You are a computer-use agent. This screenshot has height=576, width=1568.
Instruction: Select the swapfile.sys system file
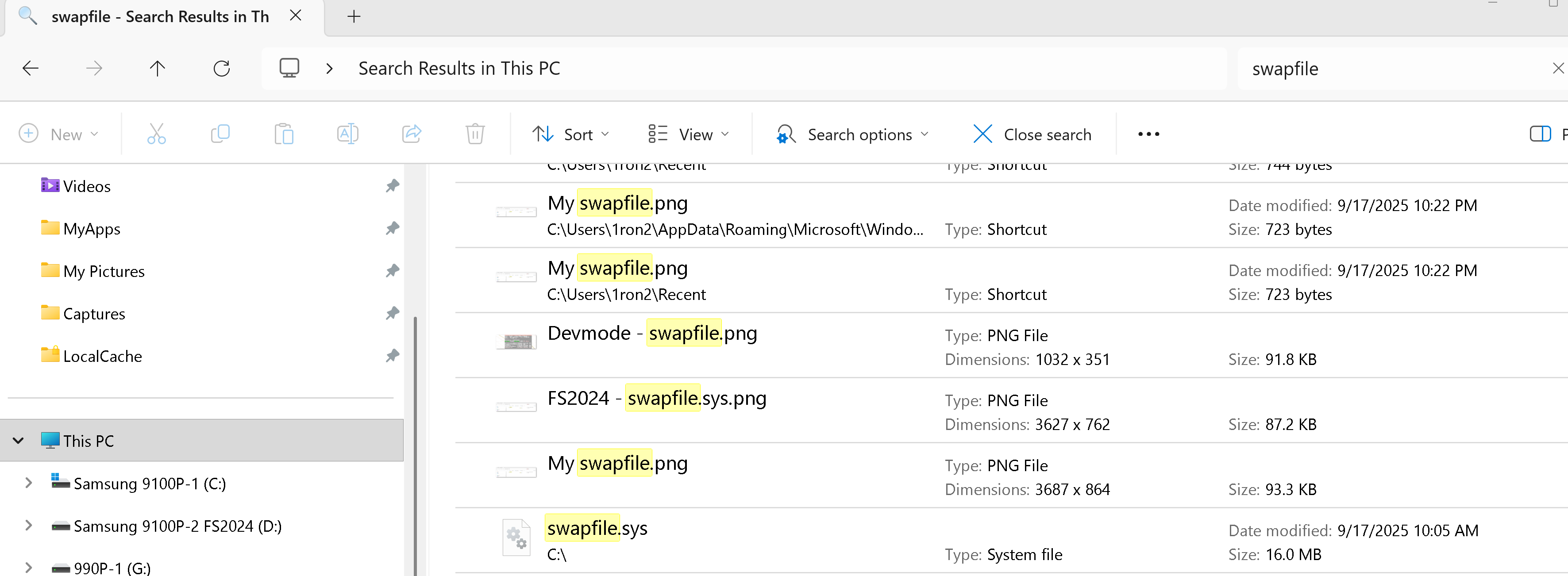(x=597, y=528)
